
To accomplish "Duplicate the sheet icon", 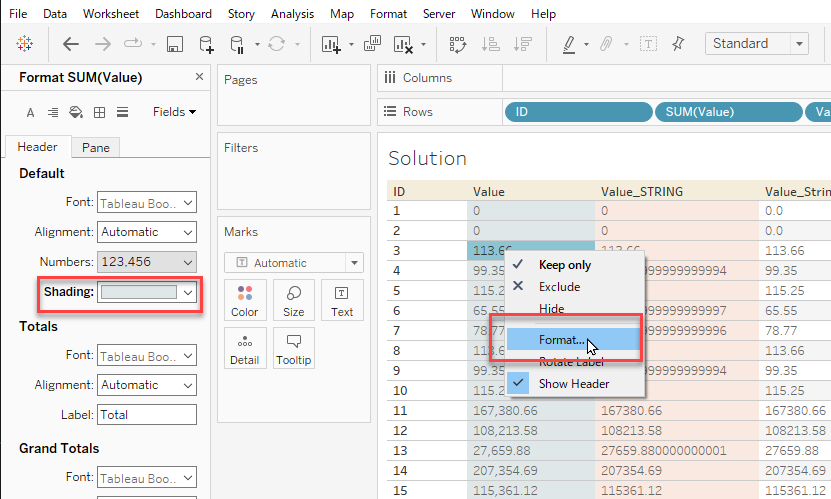I will [x=372, y=43].
